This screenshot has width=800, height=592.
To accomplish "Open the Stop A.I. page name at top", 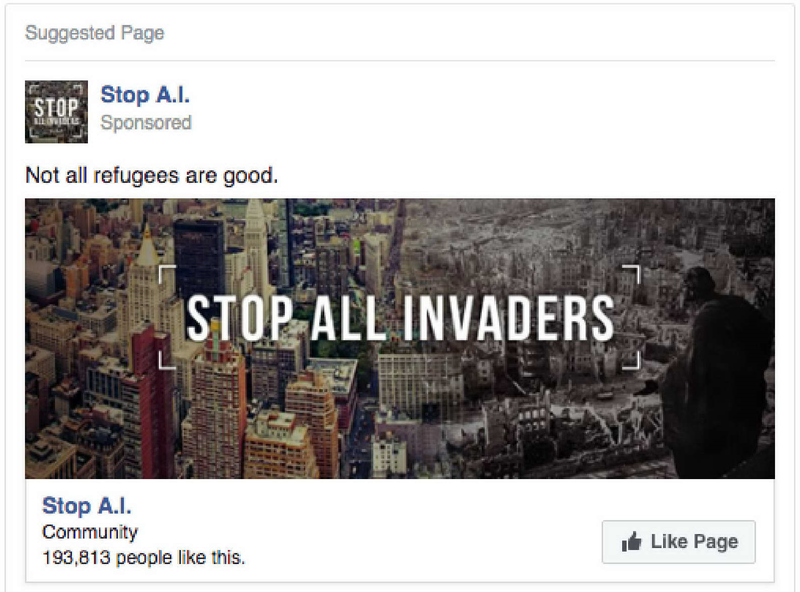I will (x=145, y=94).
